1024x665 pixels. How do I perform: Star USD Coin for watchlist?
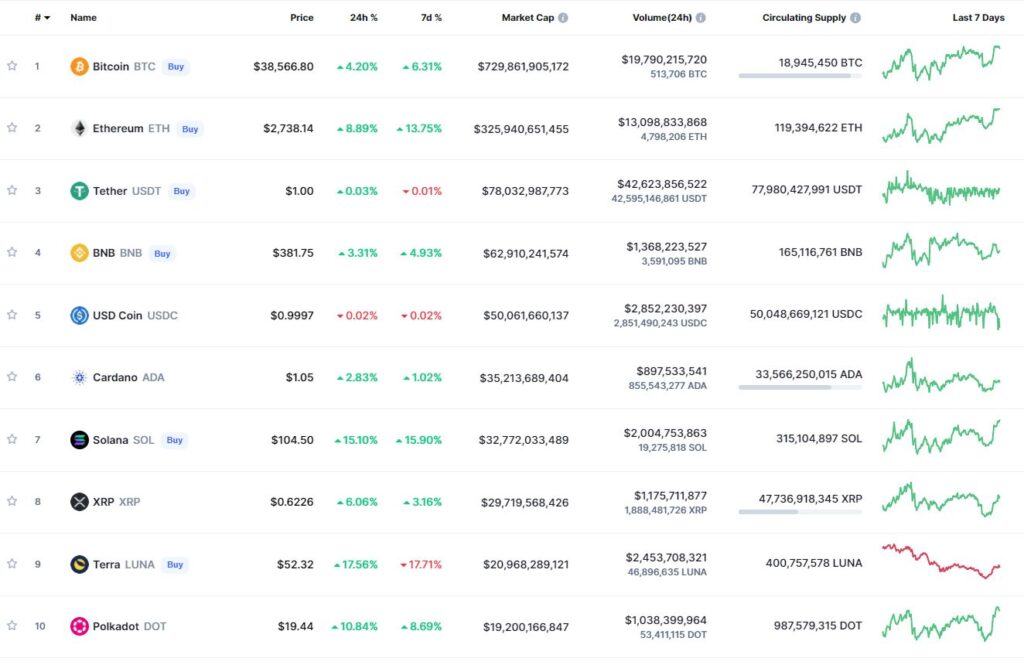pyautogui.click(x=12, y=314)
